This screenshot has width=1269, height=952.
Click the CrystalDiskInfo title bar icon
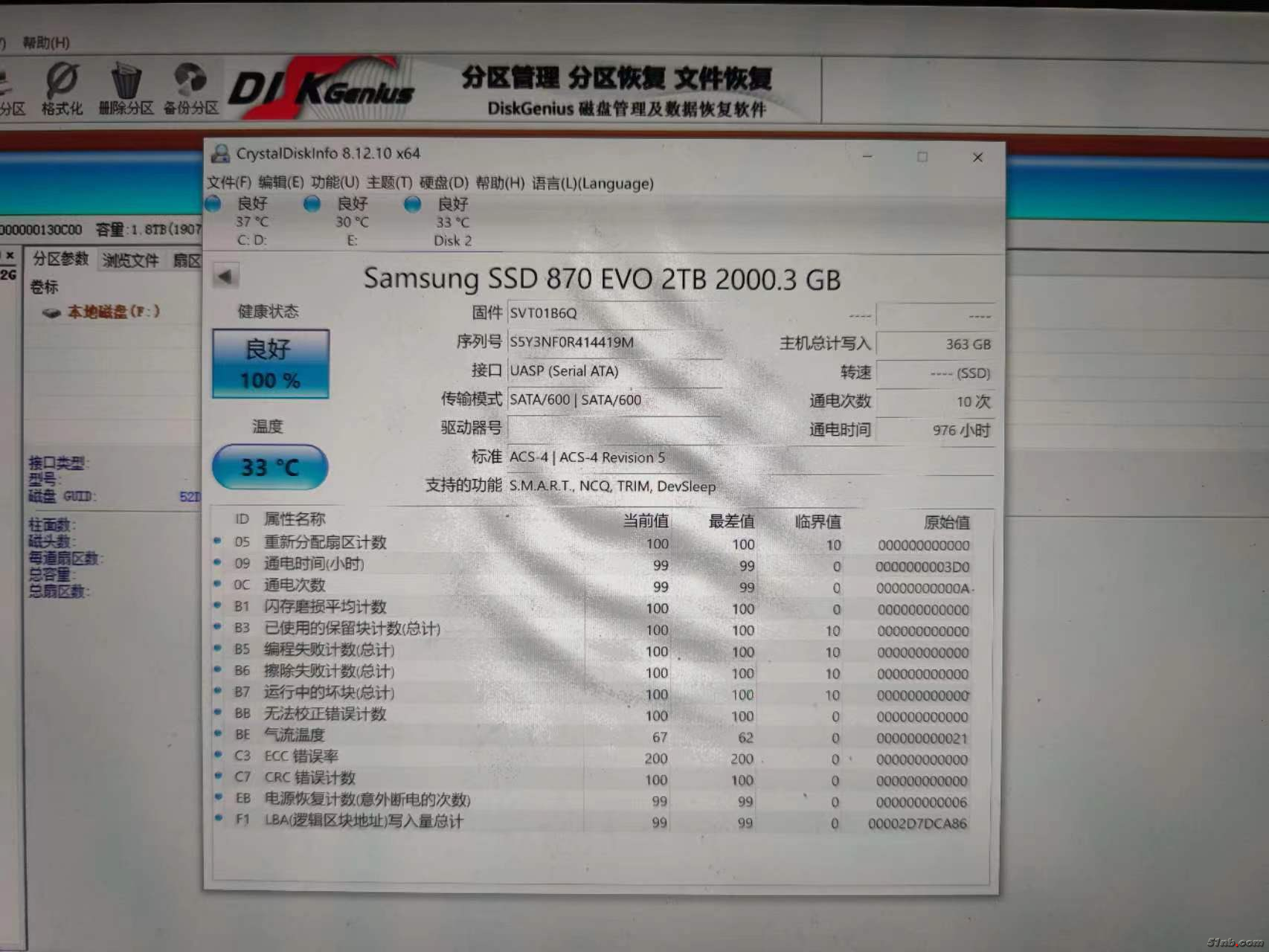220,153
